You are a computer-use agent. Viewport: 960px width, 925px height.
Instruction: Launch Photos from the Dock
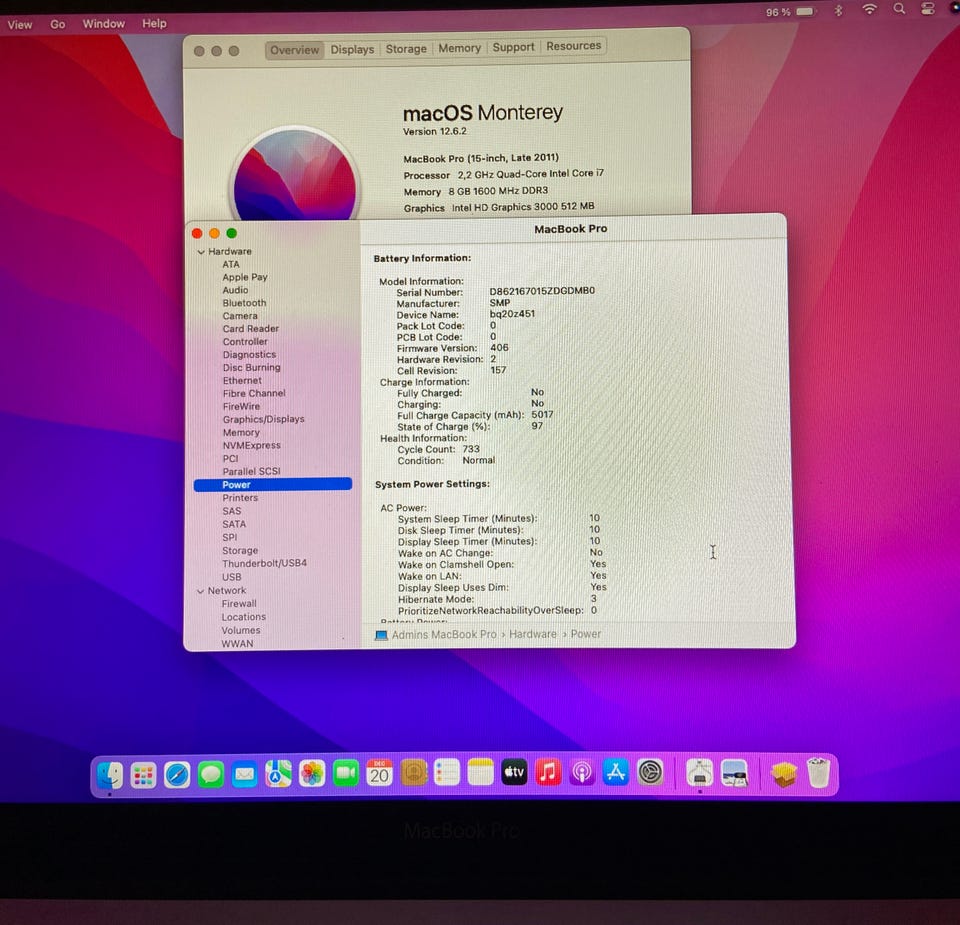click(312, 774)
